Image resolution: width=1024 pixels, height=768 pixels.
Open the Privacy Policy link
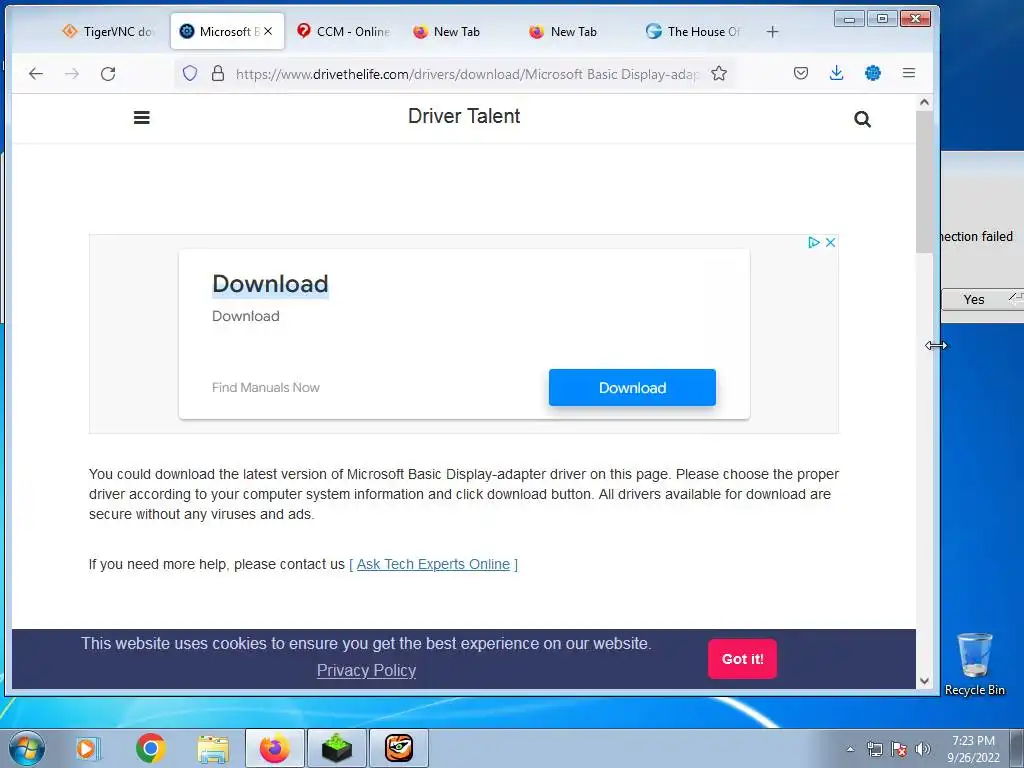point(366,671)
